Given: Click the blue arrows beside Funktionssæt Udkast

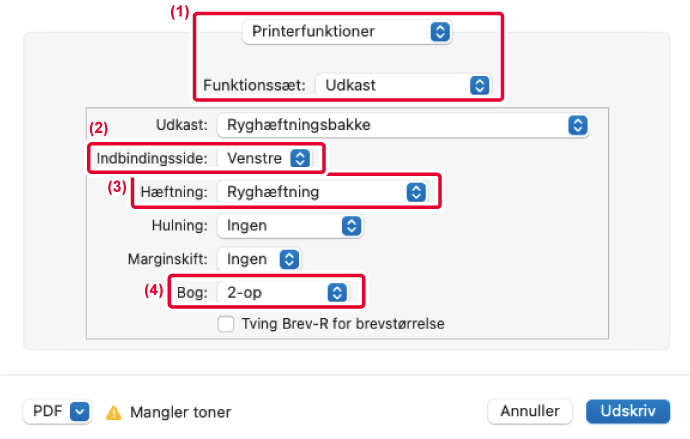Looking at the screenshot, I should tap(479, 85).
